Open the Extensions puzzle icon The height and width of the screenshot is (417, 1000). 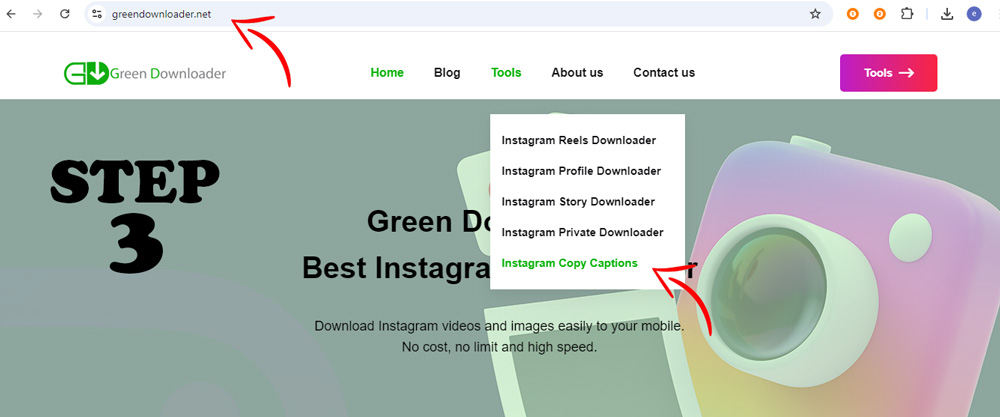point(906,13)
